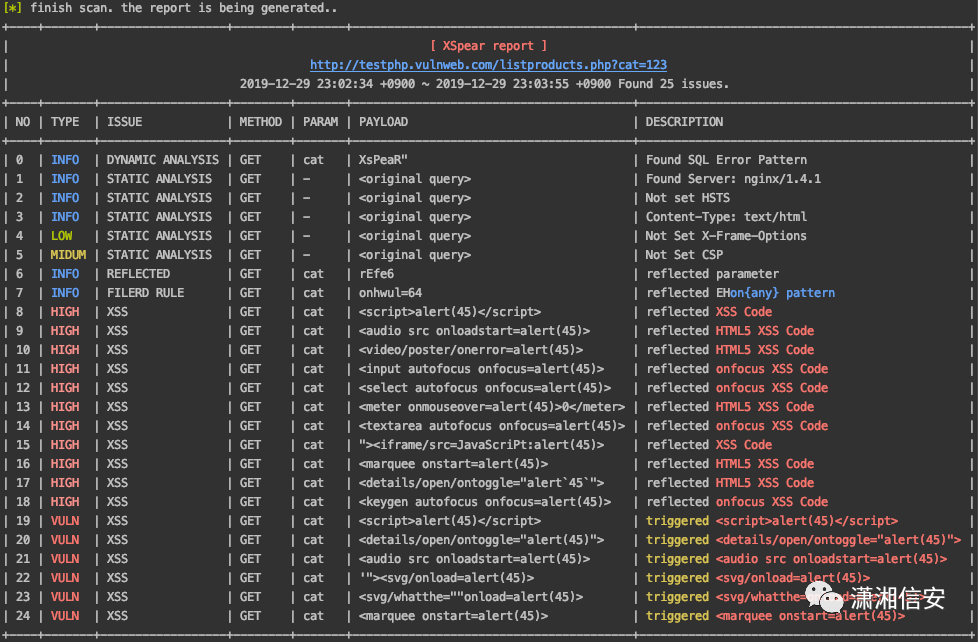Select row 16 marquee onstart payload
Screen dimensions: 978x642
pos(453,464)
